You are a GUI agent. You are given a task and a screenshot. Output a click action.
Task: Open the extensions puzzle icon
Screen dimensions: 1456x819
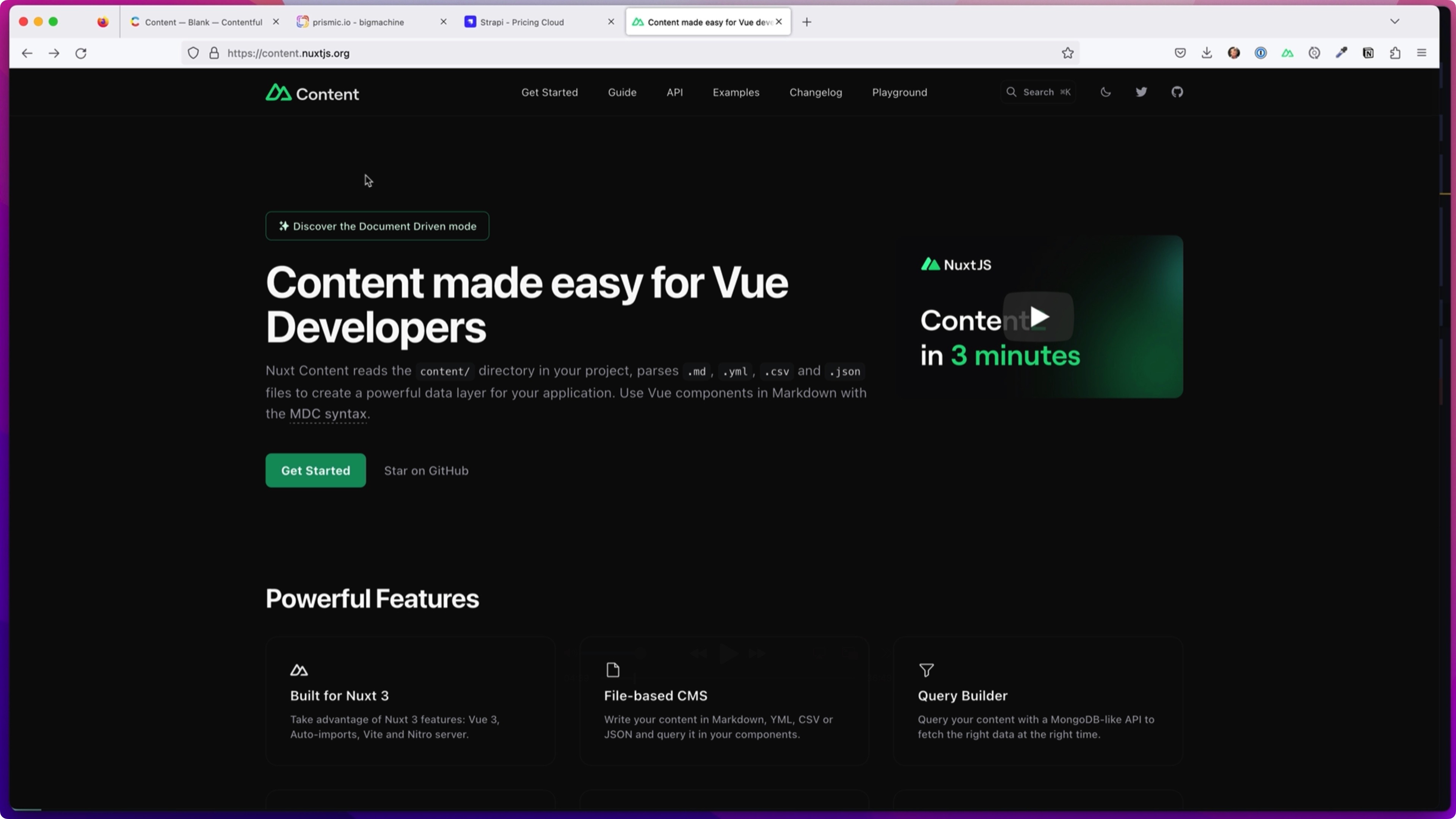tap(1395, 53)
